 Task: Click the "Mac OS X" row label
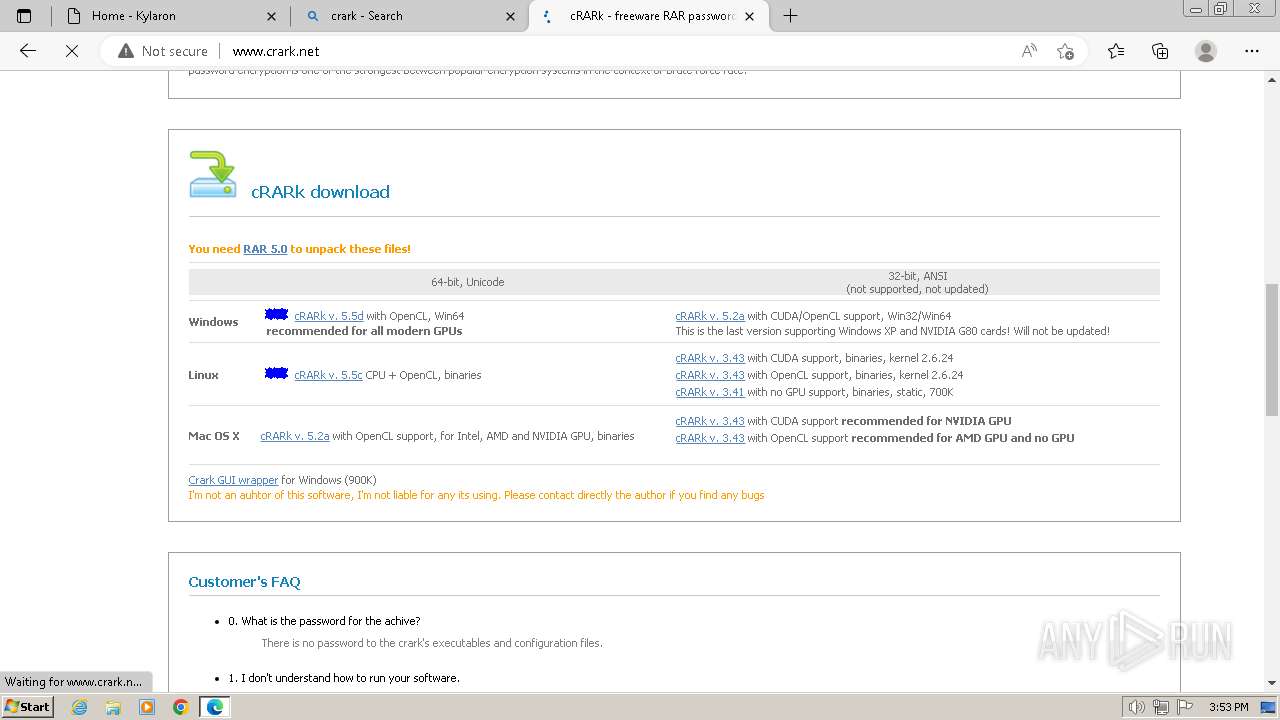214,436
